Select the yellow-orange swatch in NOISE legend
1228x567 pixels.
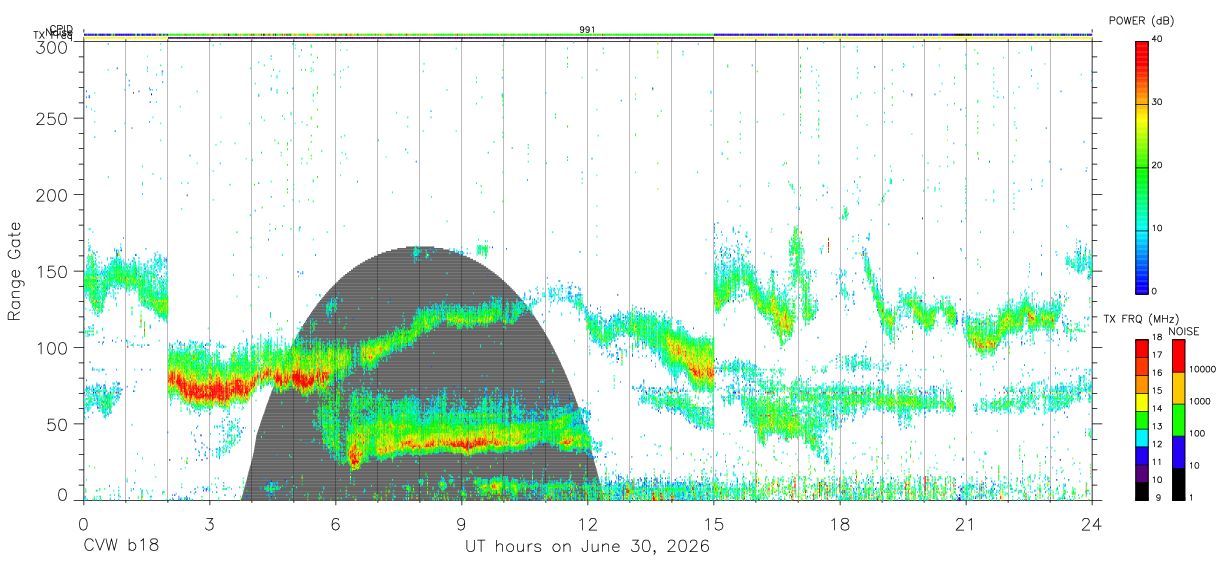[x=1178, y=388]
